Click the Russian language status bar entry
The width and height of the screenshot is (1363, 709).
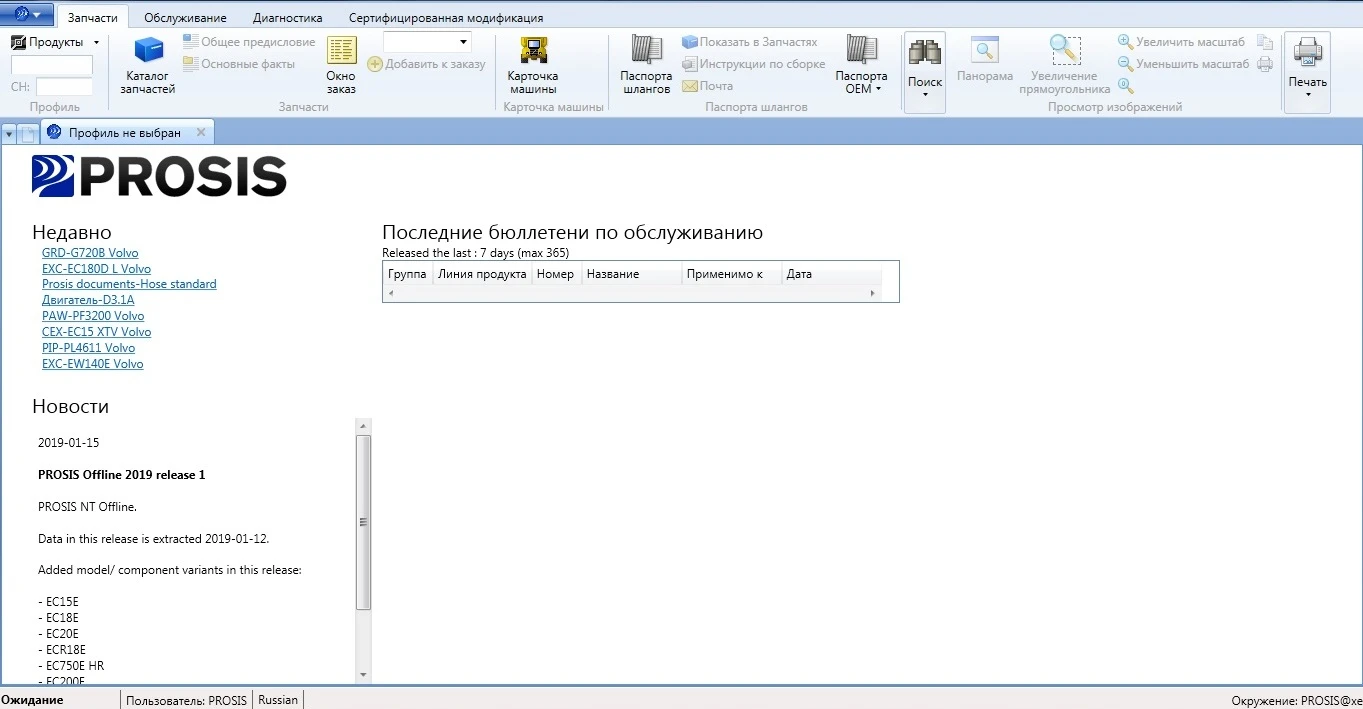tap(278, 700)
